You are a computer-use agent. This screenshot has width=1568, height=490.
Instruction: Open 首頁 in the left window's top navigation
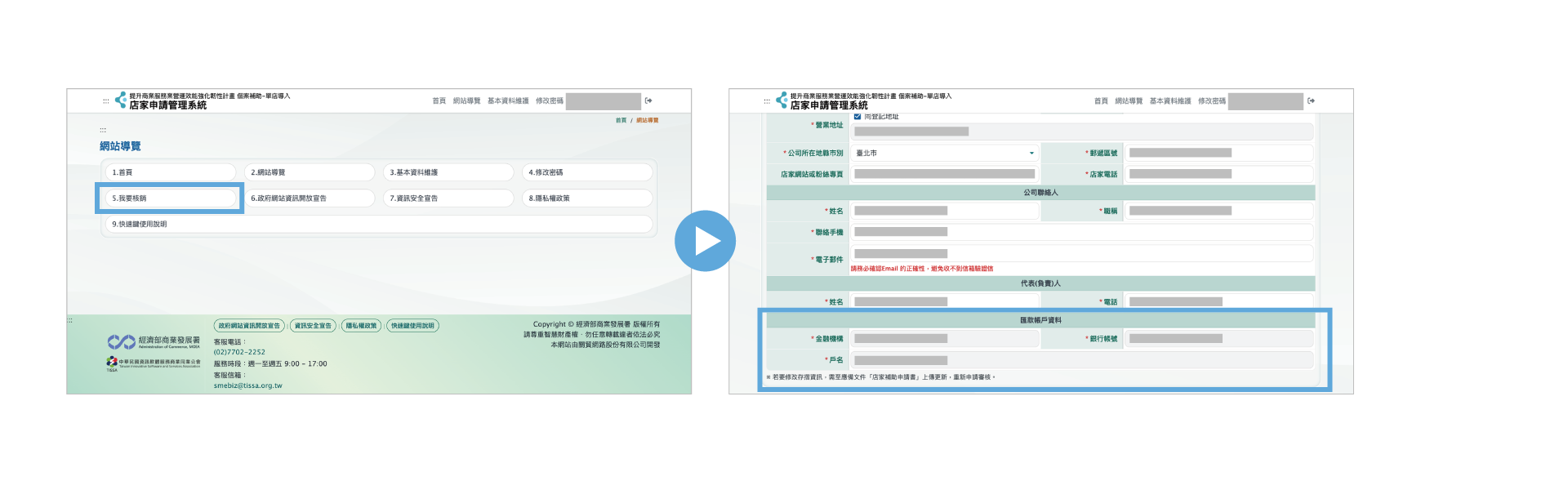(x=439, y=101)
